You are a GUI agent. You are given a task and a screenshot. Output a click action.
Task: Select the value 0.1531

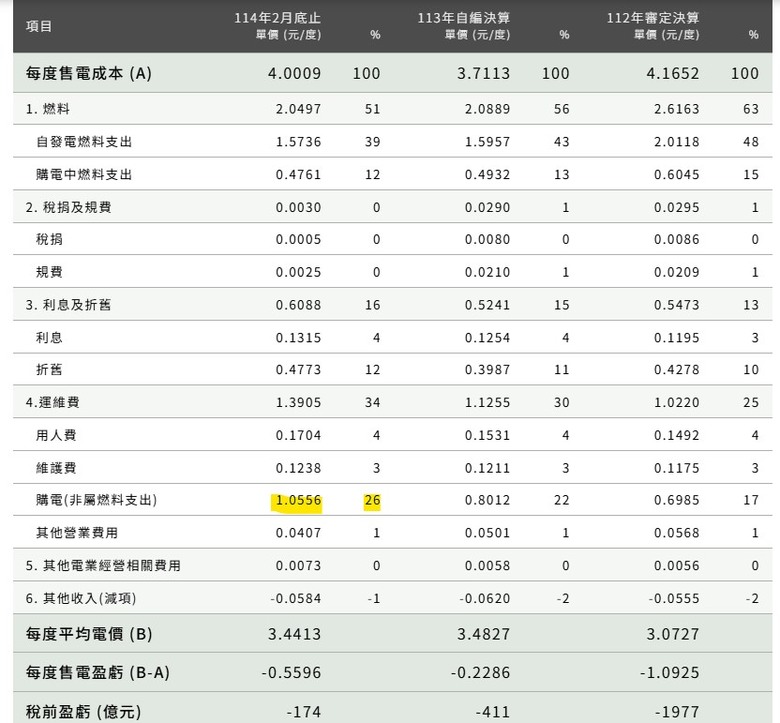488,435
